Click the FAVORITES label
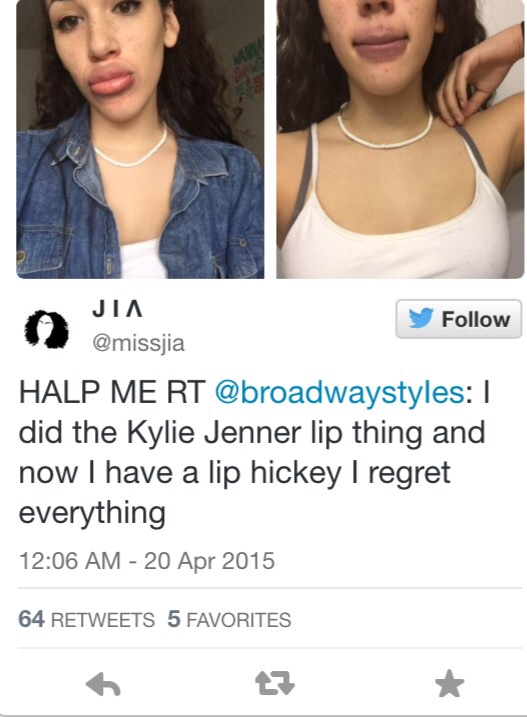527x717 pixels. (x=238, y=620)
